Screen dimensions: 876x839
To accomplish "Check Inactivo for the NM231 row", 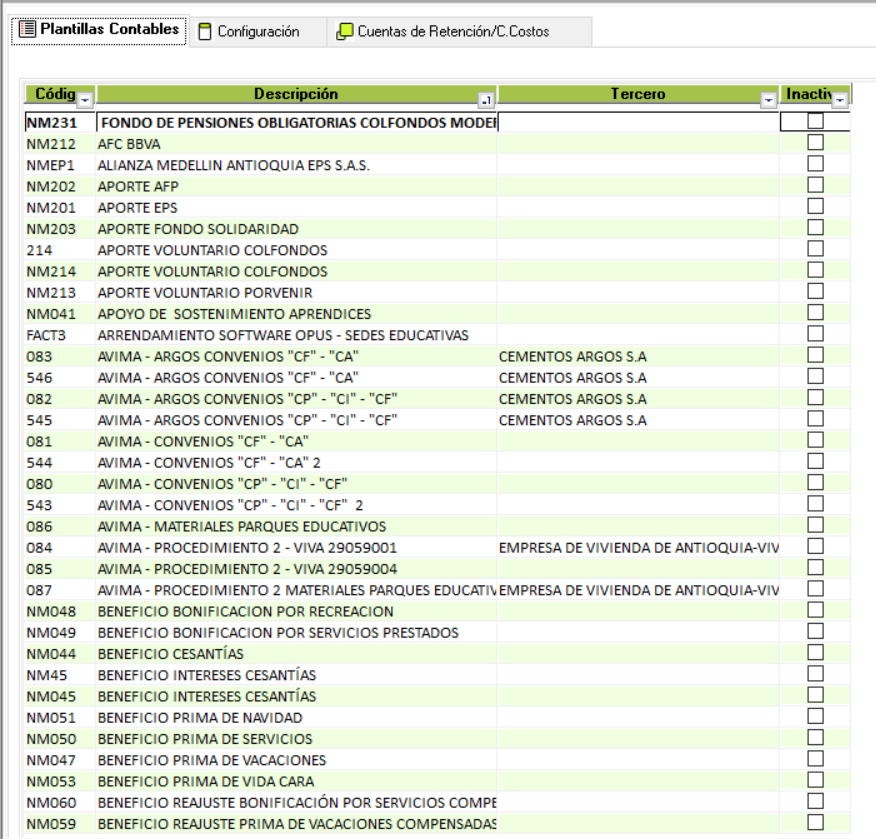I will point(815,121).
